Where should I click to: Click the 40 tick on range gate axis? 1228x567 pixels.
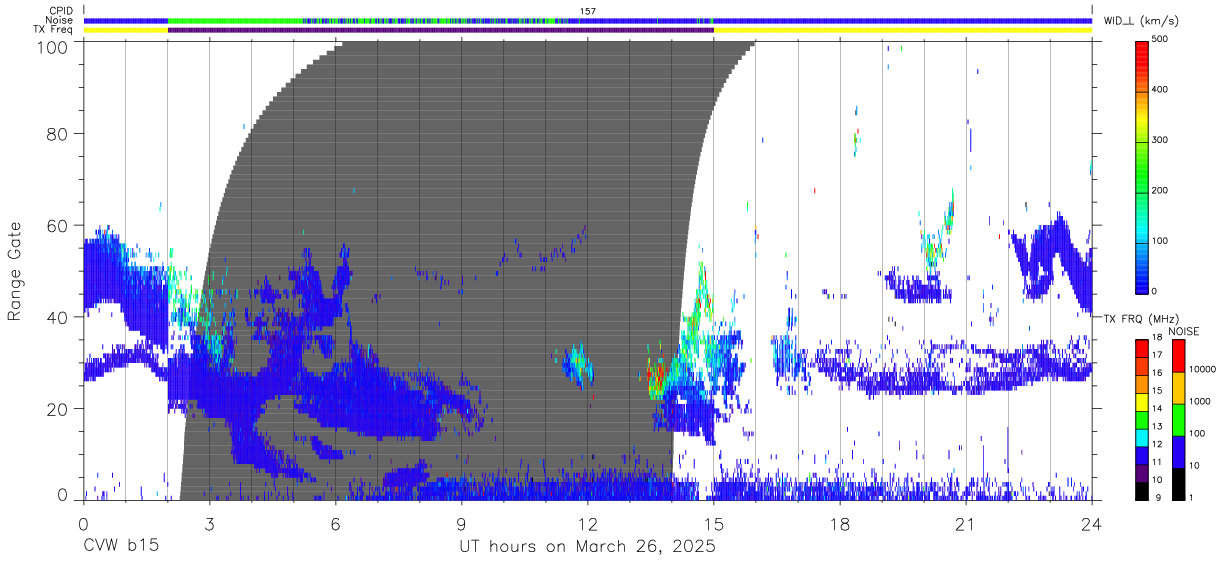58,317
